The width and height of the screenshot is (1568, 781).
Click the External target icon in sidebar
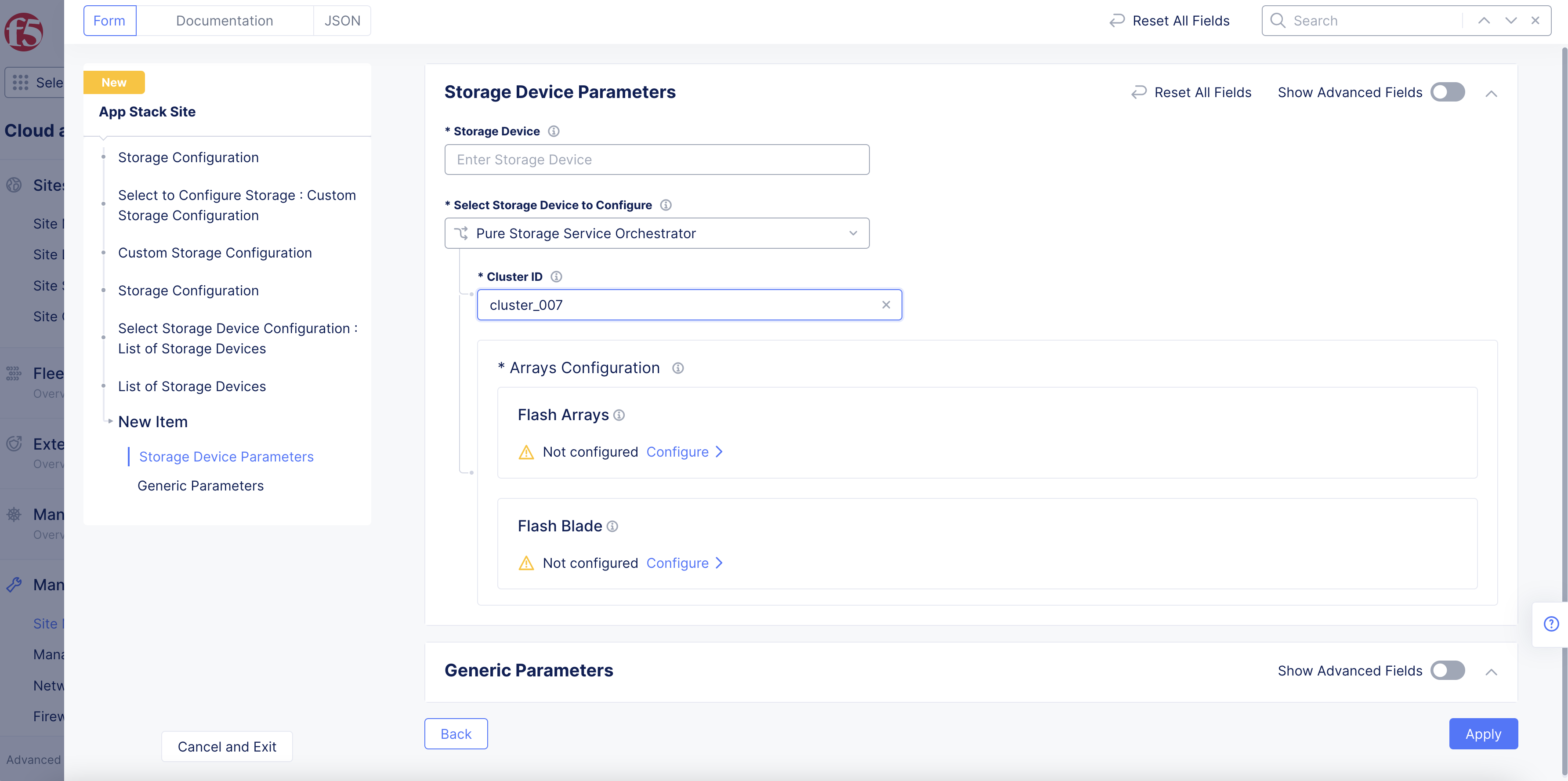[x=14, y=444]
